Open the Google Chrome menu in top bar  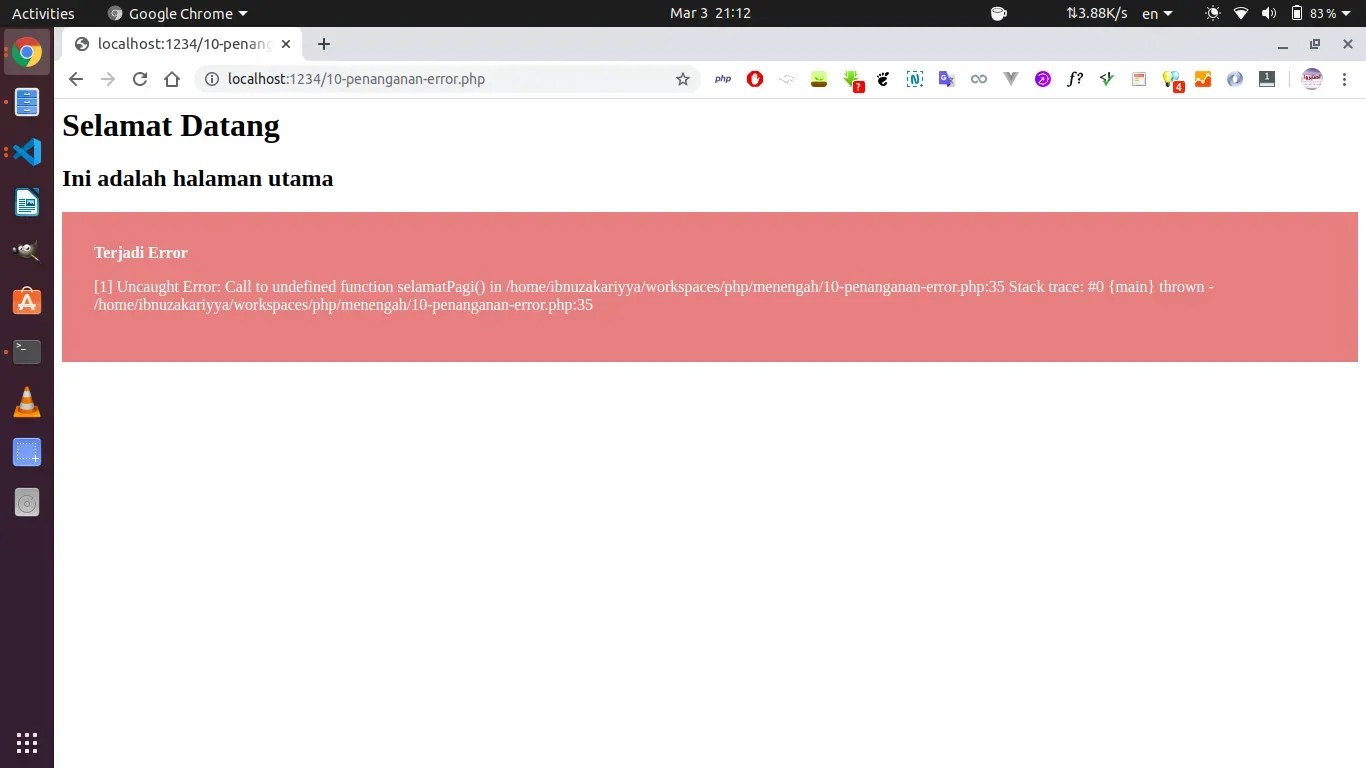pos(176,13)
